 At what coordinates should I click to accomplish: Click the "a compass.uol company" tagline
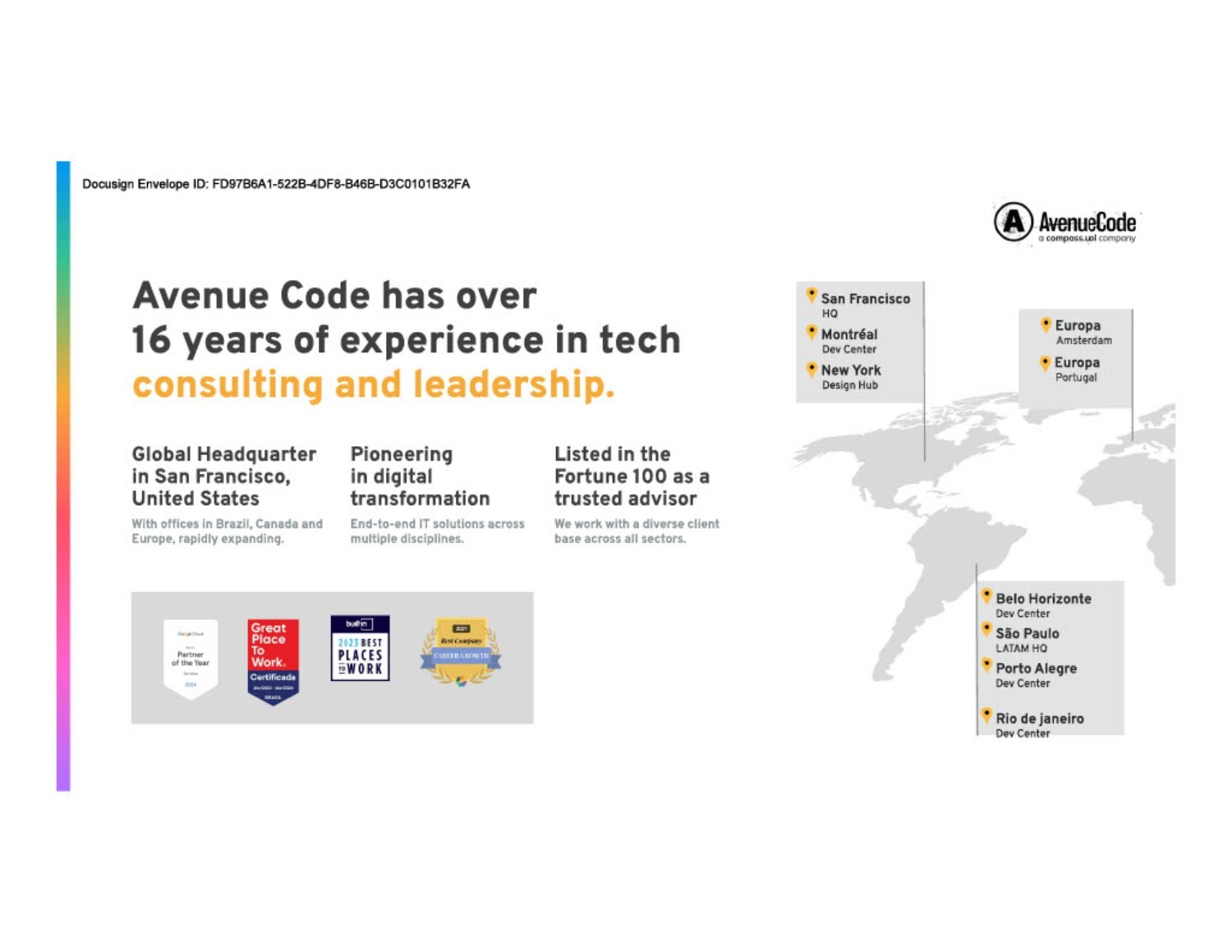[x=1087, y=238]
